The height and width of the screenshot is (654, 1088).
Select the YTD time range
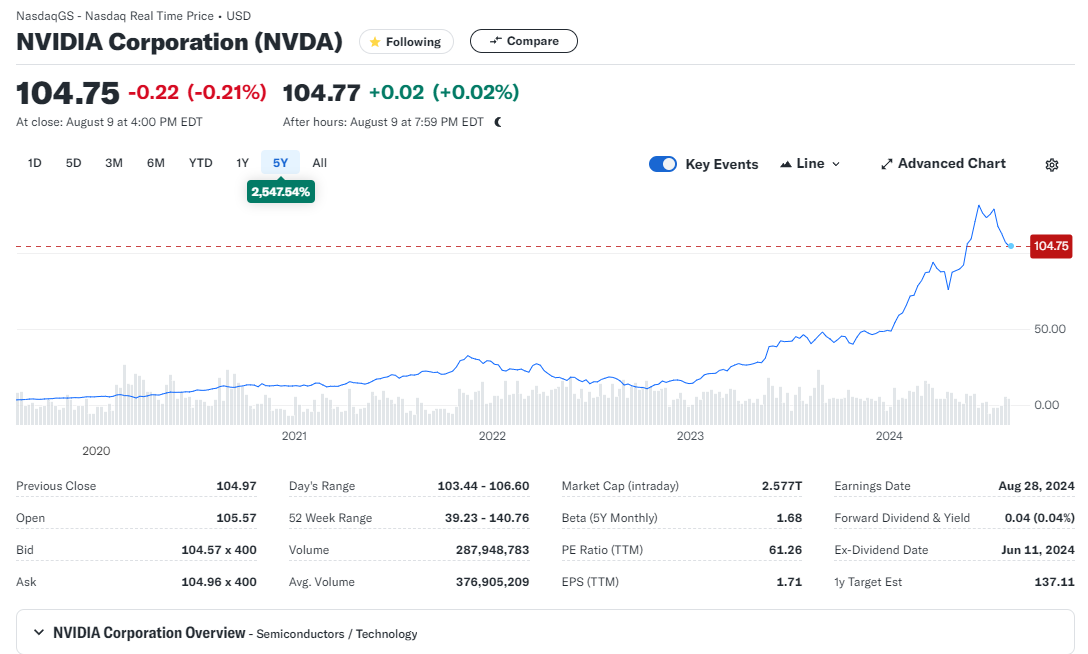(x=201, y=163)
